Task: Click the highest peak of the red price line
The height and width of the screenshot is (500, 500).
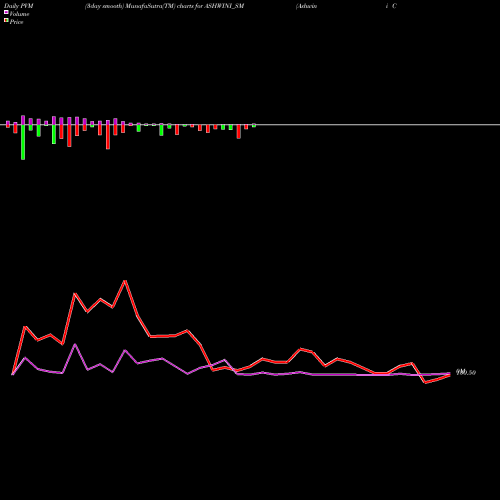Action: pyautogui.click(x=125, y=281)
